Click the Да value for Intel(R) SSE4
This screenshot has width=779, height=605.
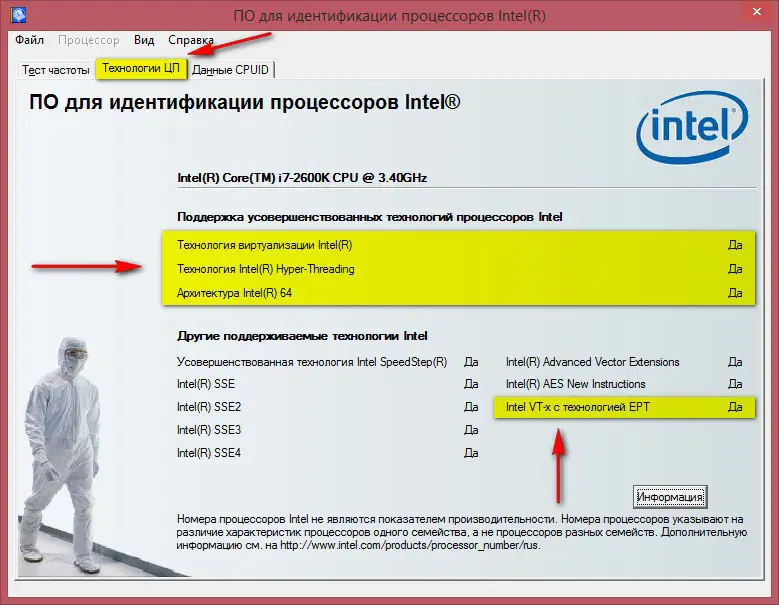tap(471, 453)
